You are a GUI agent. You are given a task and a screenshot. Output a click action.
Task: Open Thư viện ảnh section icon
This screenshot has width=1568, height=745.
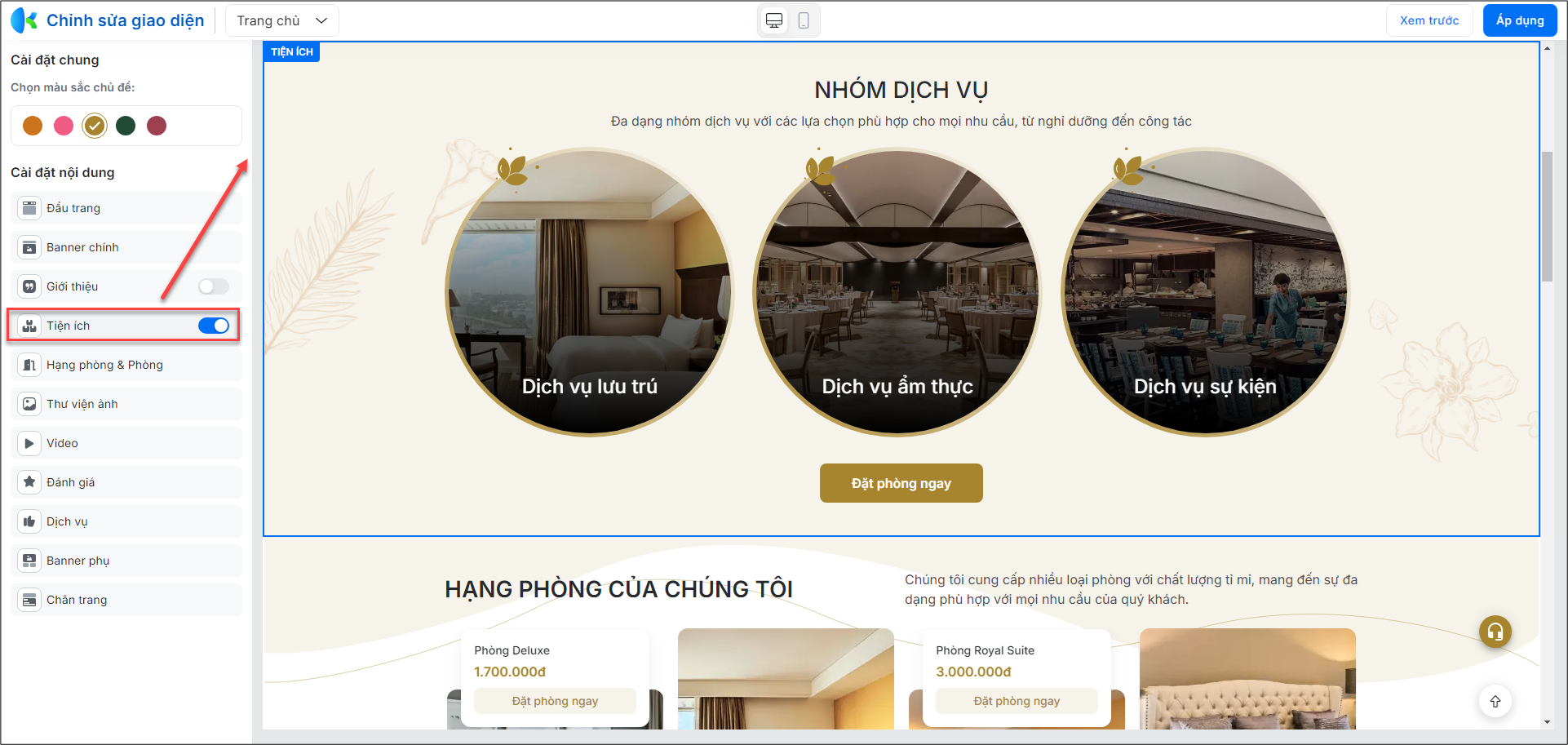[x=29, y=404]
